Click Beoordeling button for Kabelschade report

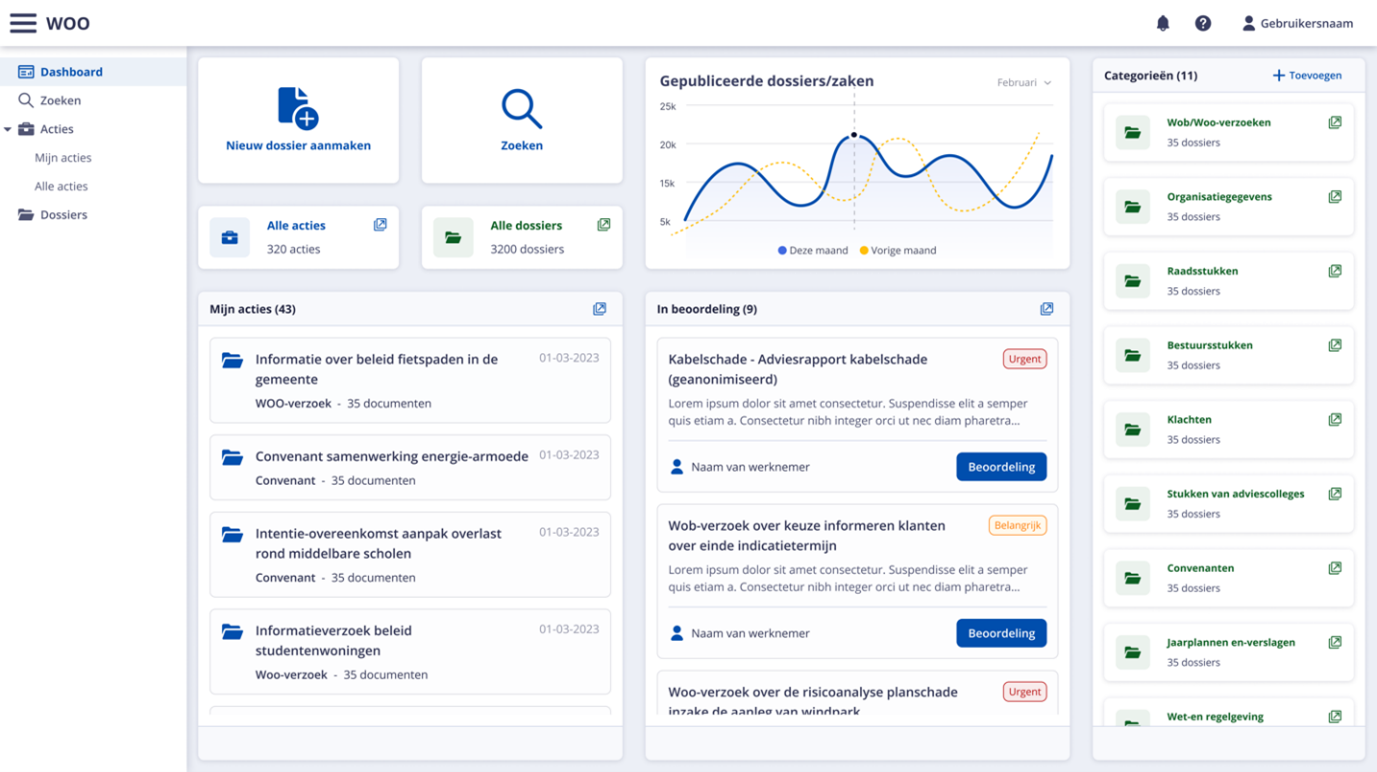pyautogui.click(x=1000, y=467)
